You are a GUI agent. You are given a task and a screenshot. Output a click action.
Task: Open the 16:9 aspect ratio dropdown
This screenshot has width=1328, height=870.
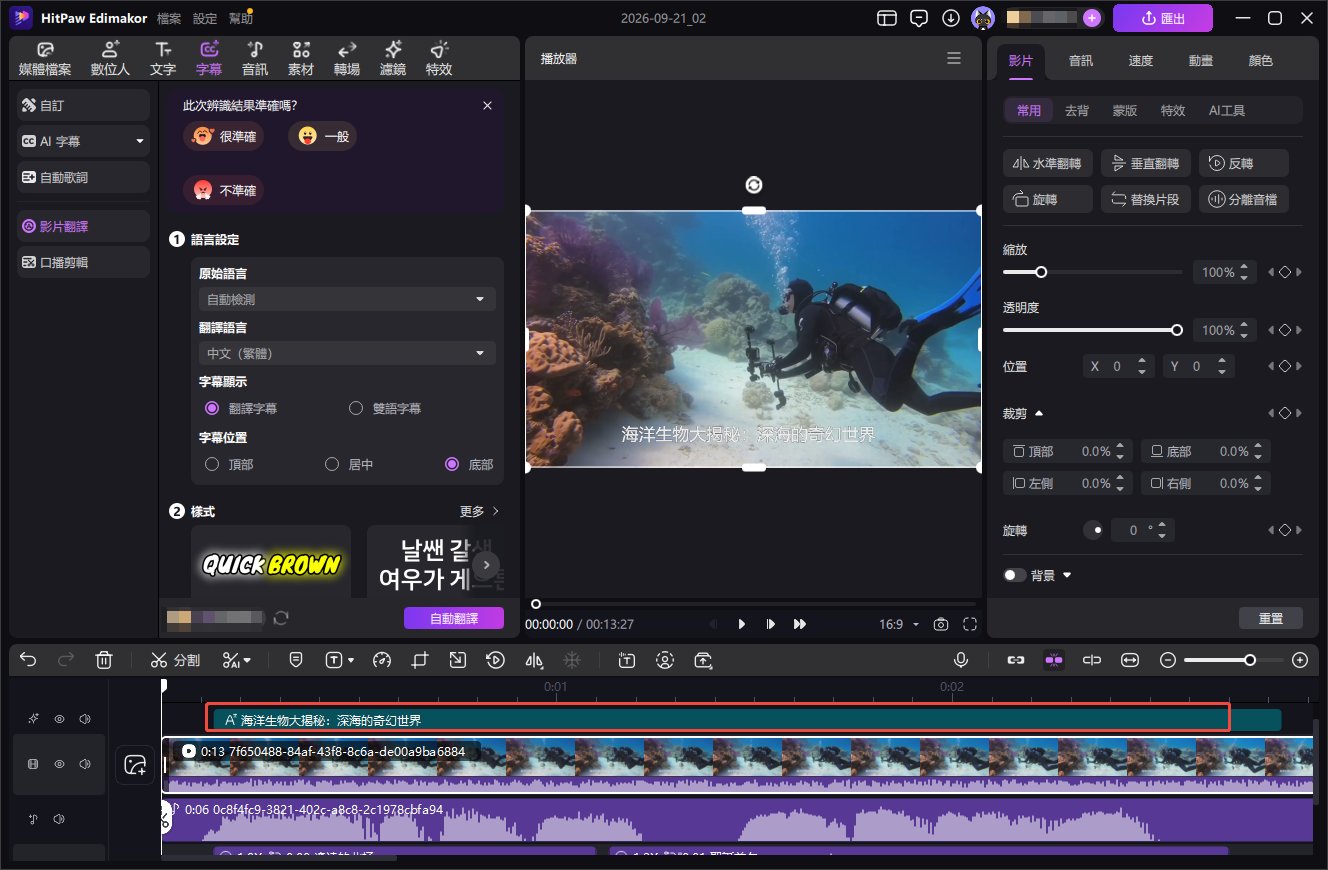point(898,624)
